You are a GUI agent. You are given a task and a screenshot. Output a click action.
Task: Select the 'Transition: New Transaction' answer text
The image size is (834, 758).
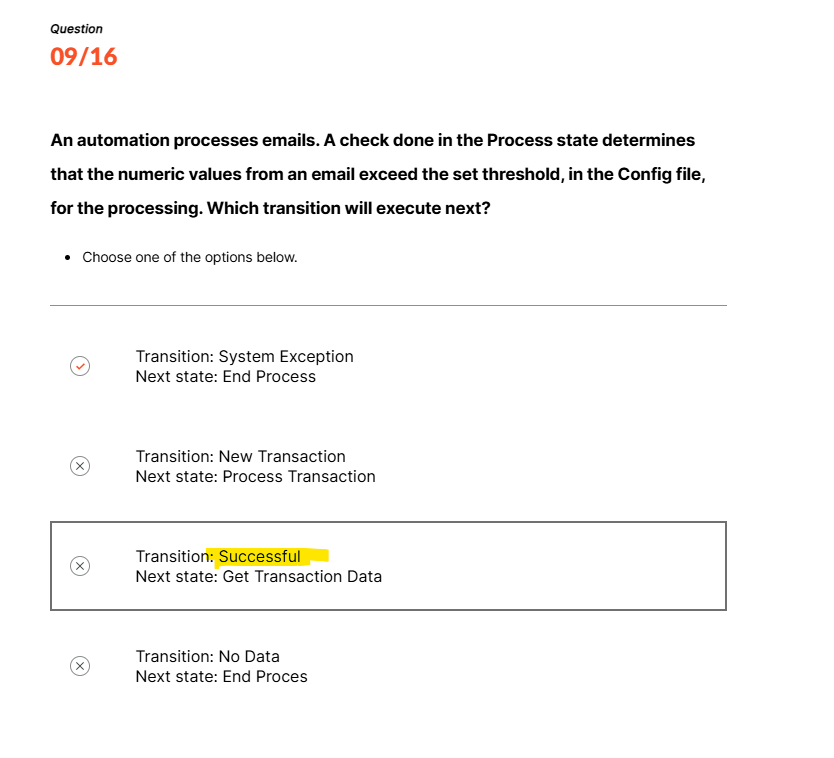240,456
